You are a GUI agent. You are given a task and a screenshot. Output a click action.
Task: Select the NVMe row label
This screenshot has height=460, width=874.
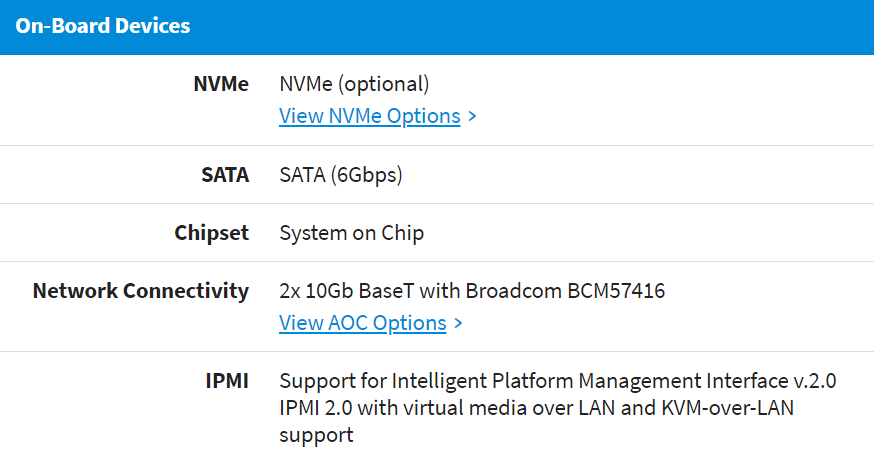(x=220, y=84)
